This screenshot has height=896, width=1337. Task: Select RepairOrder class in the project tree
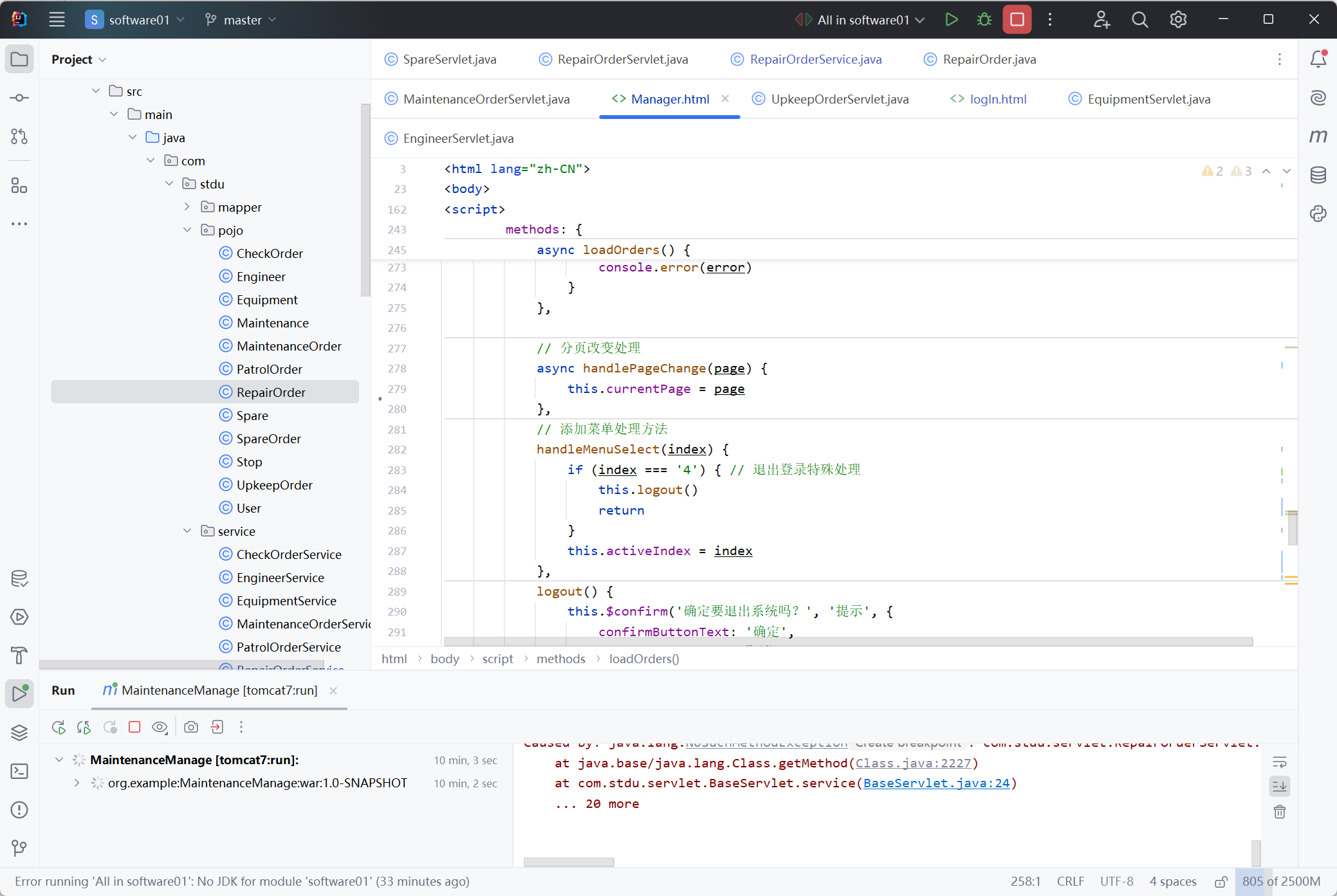tap(270, 392)
